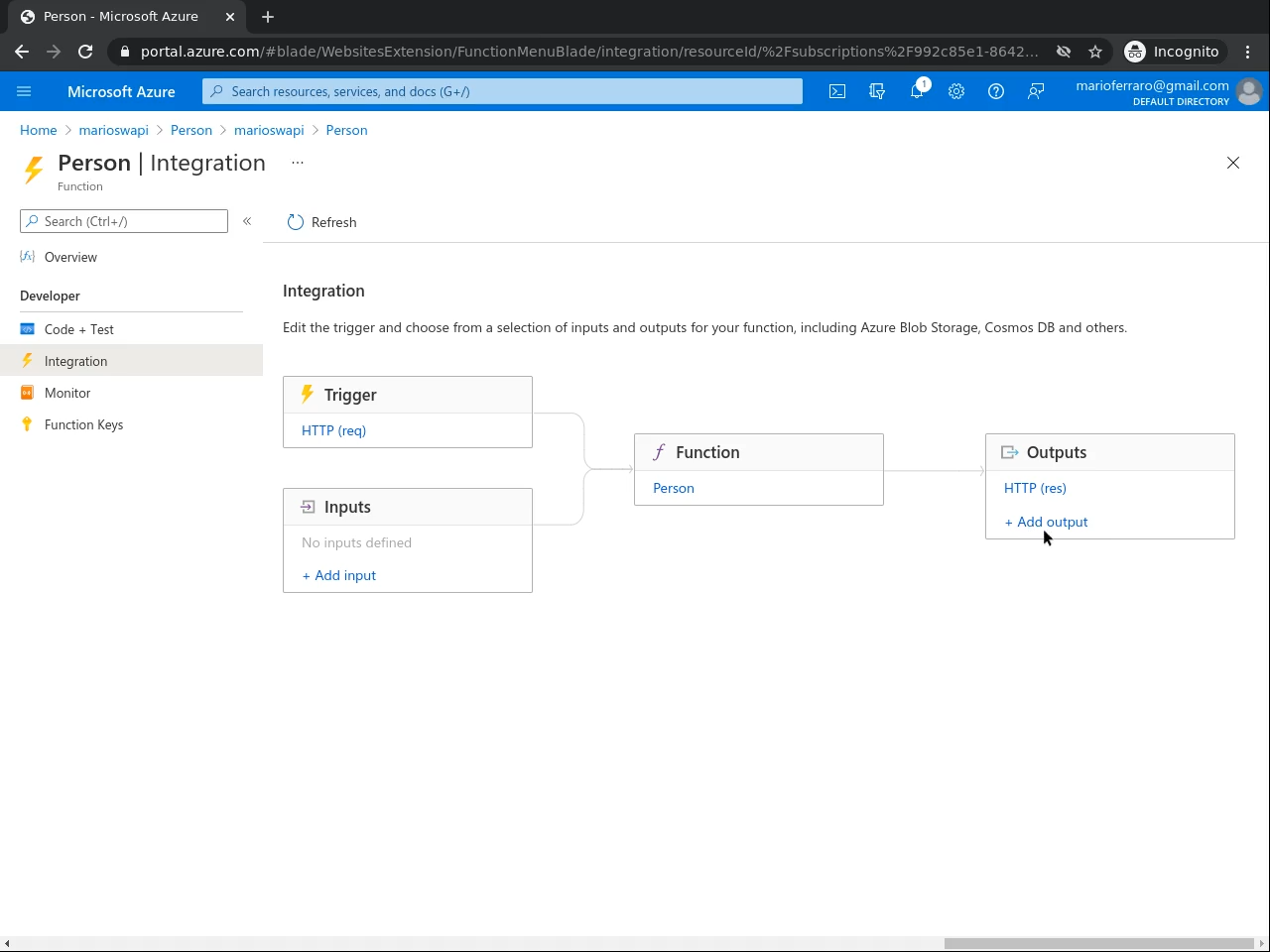Select Code + Test menu item
Screen dimensions: 1270x952
(79, 329)
